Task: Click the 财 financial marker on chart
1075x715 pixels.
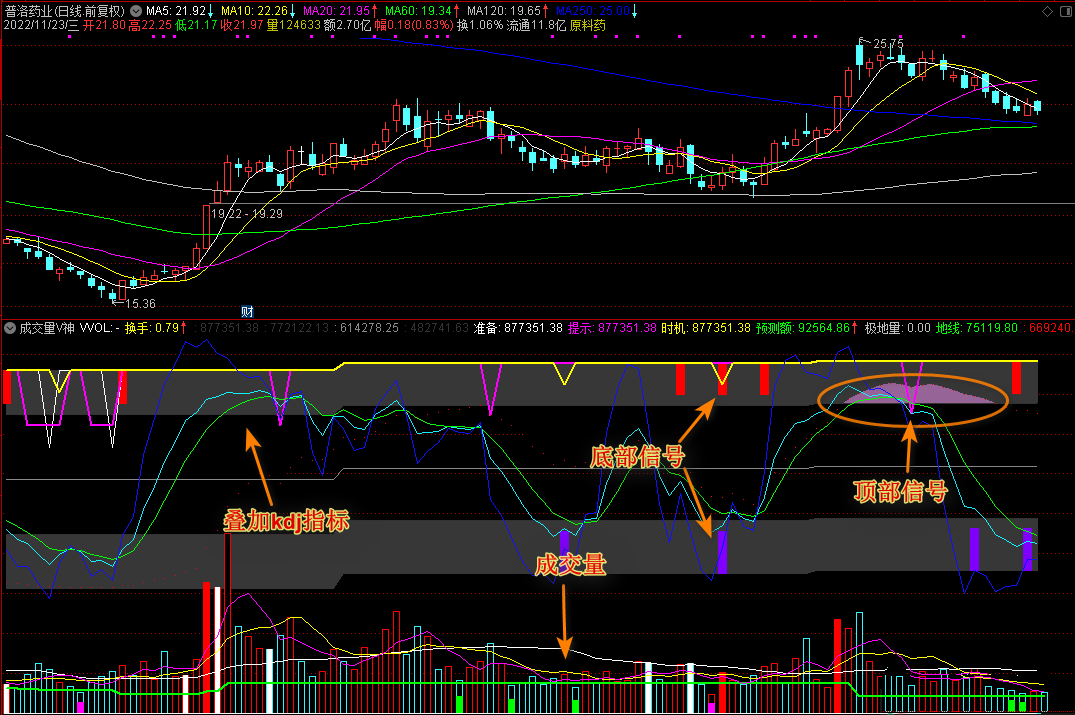Action: (247, 312)
